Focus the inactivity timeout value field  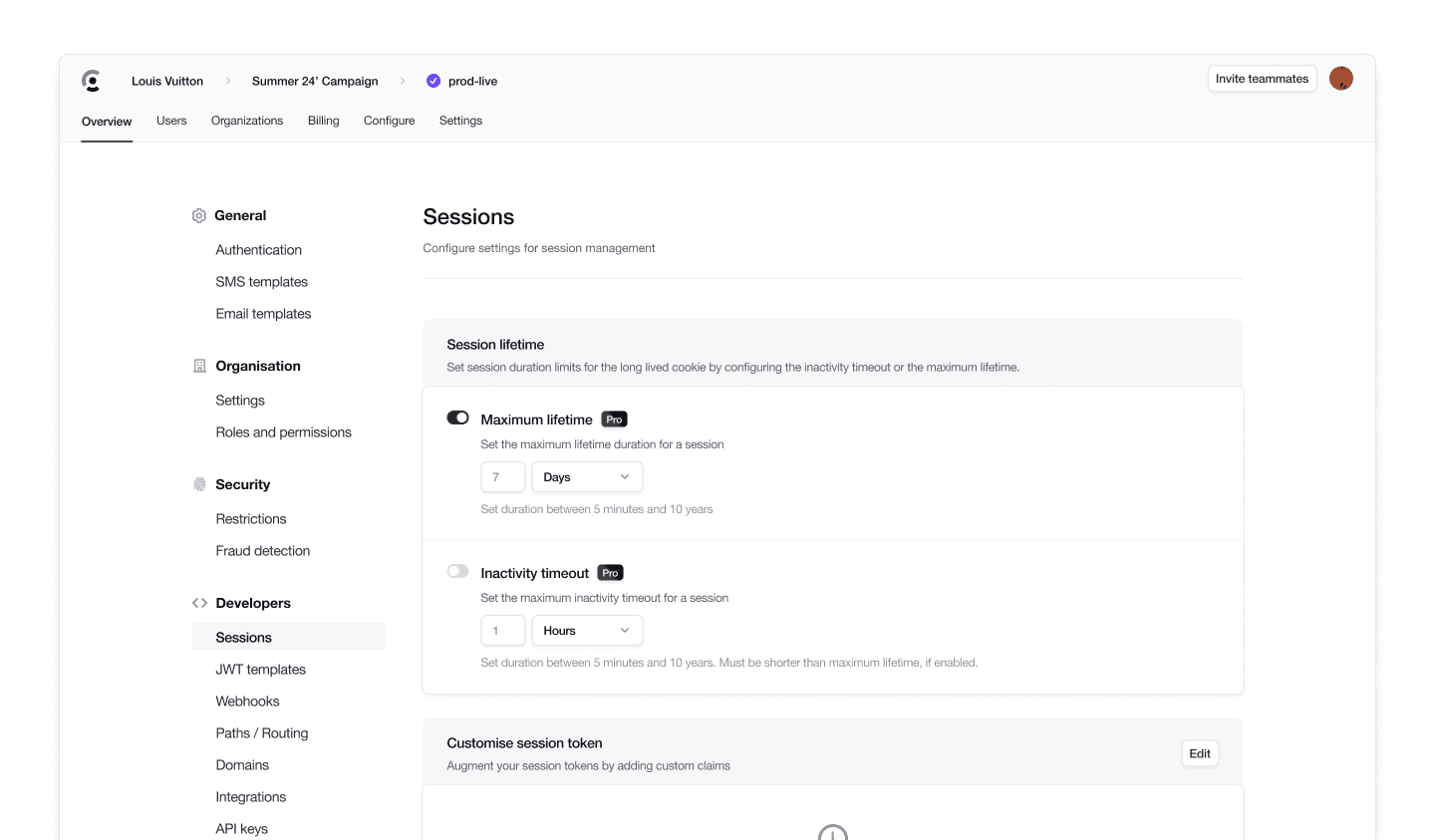point(503,631)
